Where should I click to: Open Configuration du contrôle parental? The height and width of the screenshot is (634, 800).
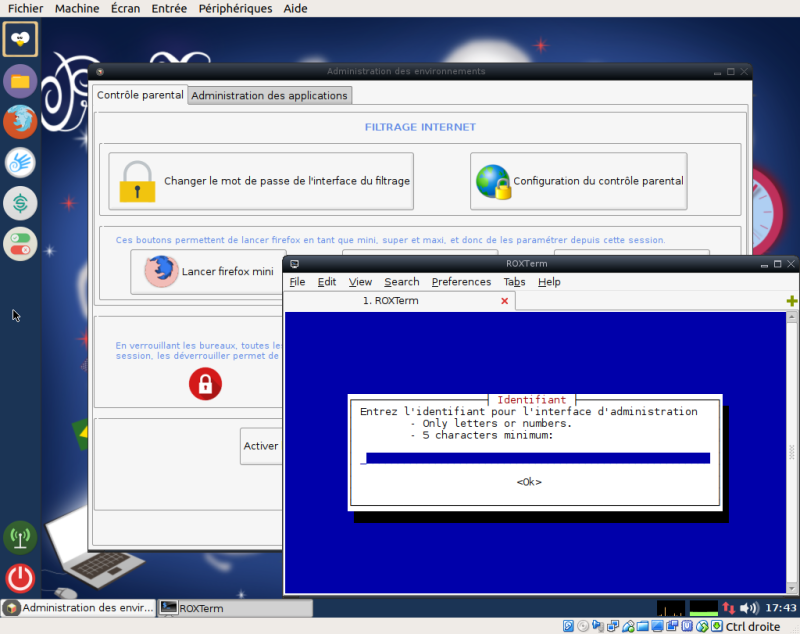[579, 181]
